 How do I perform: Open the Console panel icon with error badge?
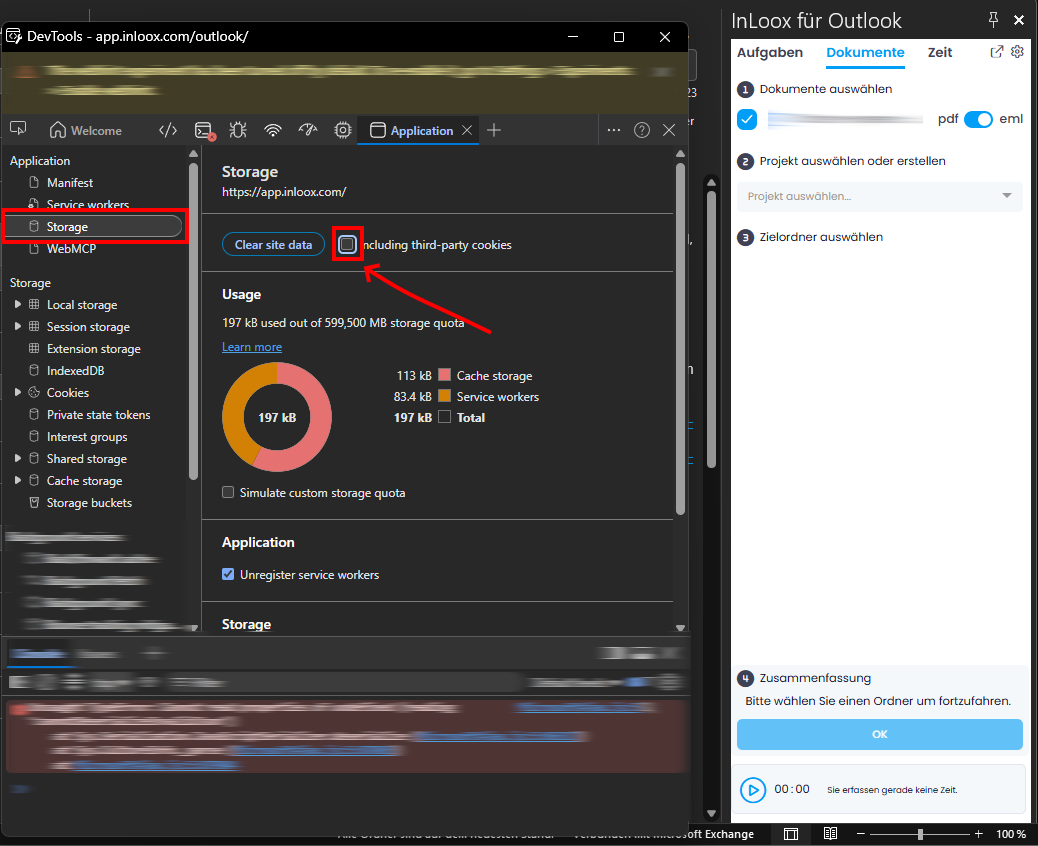[x=205, y=130]
